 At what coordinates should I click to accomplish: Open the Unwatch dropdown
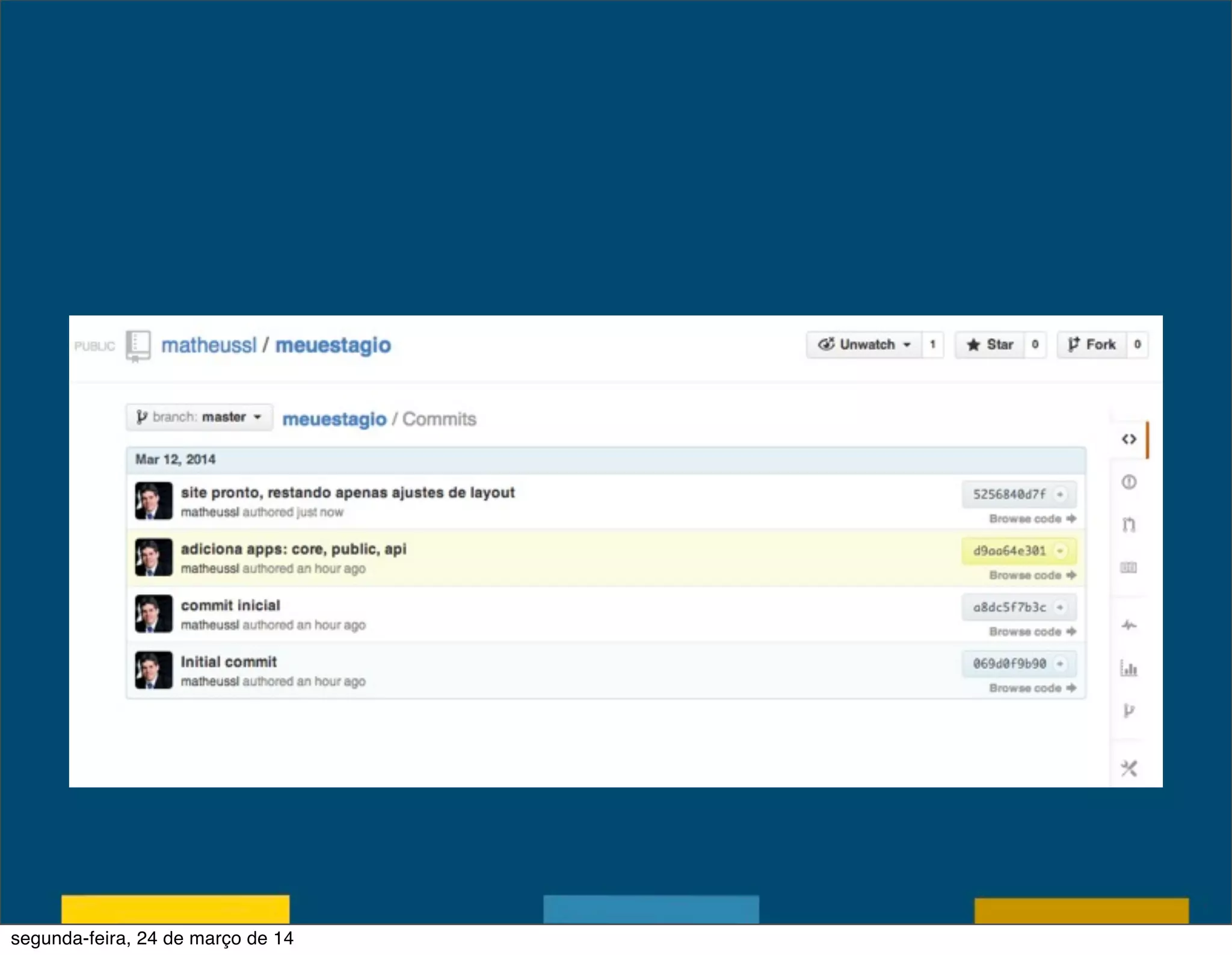[864, 345]
